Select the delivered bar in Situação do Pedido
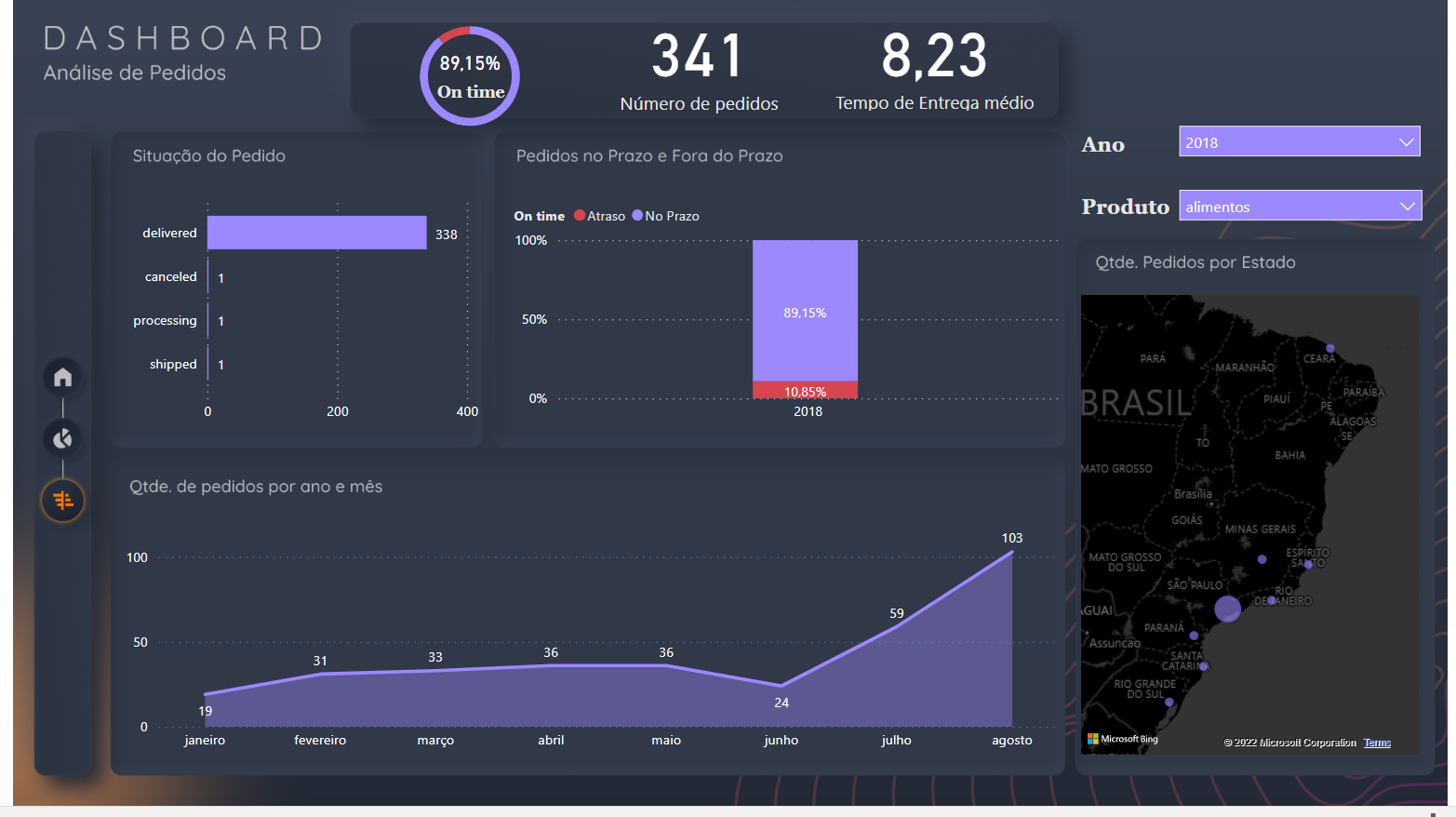The image size is (1456, 817). coord(316,232)
